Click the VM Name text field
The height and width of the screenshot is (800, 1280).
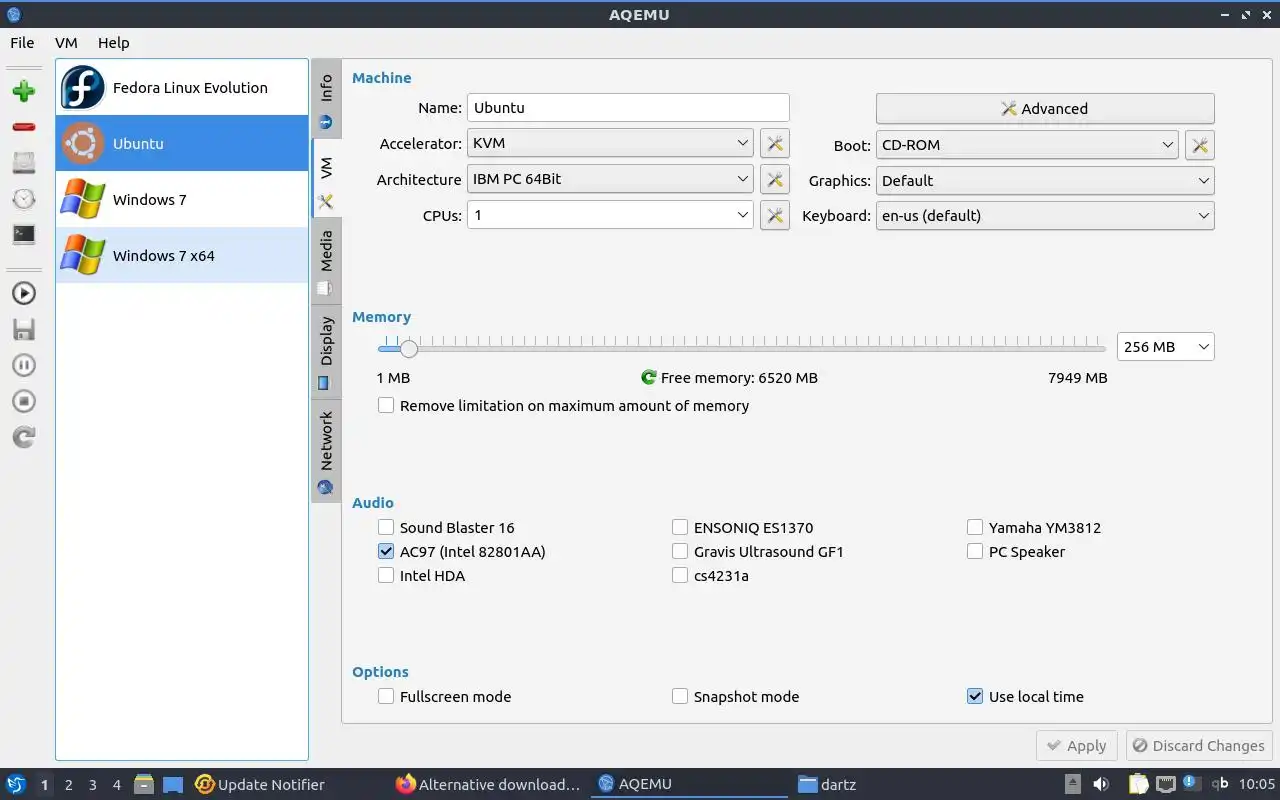628,108
